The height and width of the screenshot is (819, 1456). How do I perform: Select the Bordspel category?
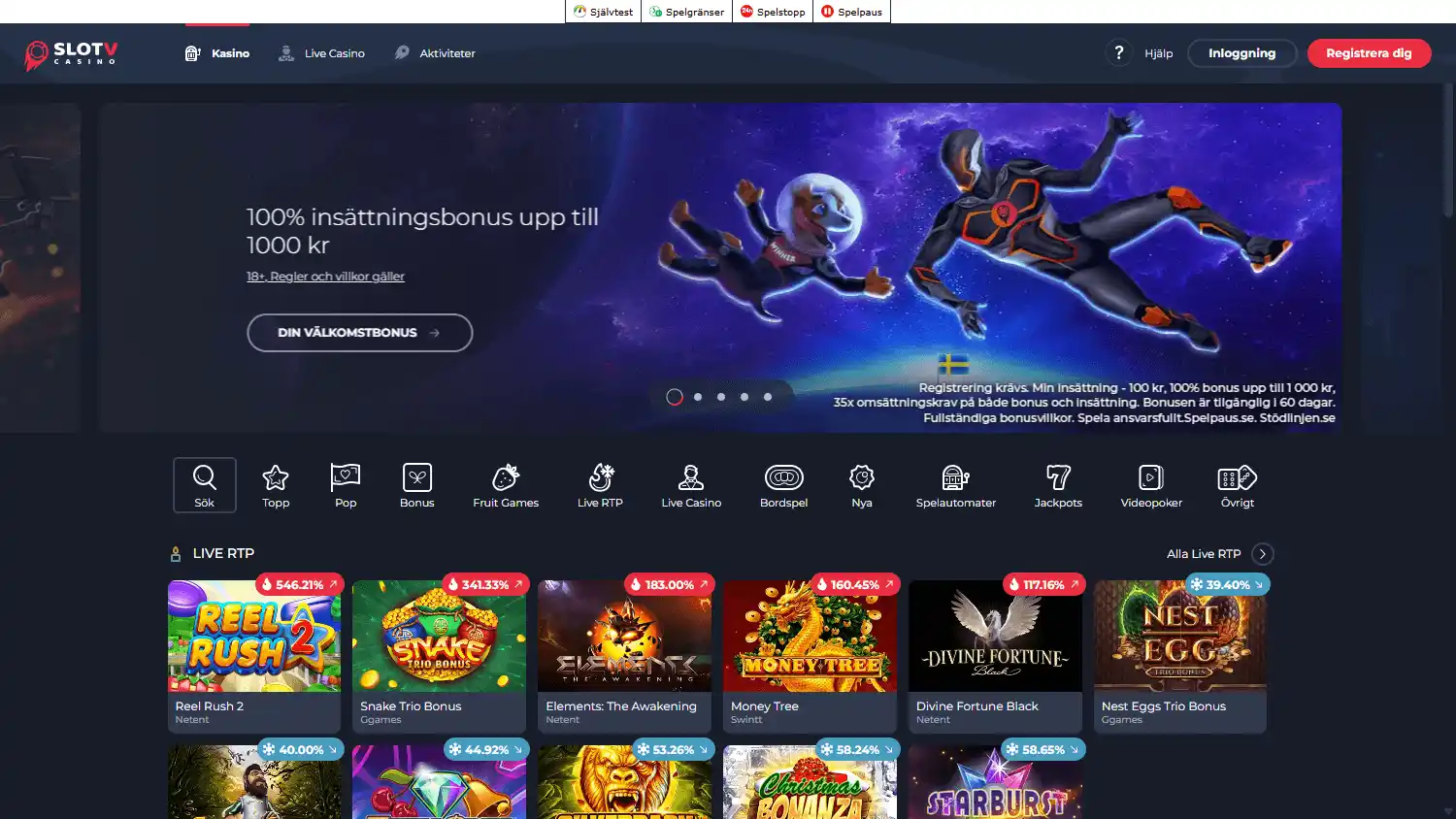[x=784, y=484]
